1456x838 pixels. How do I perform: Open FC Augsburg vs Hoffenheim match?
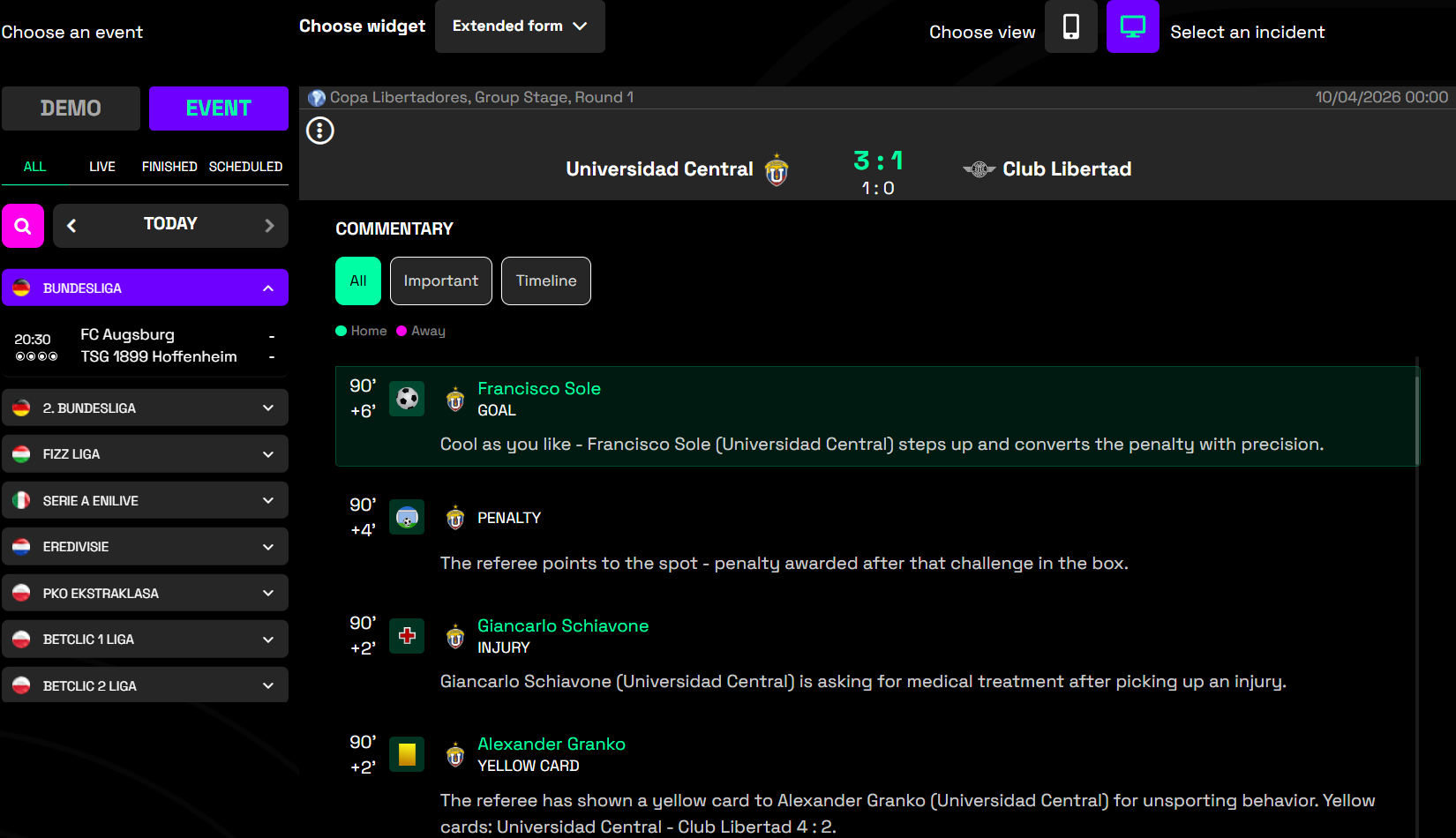(145, 346)
